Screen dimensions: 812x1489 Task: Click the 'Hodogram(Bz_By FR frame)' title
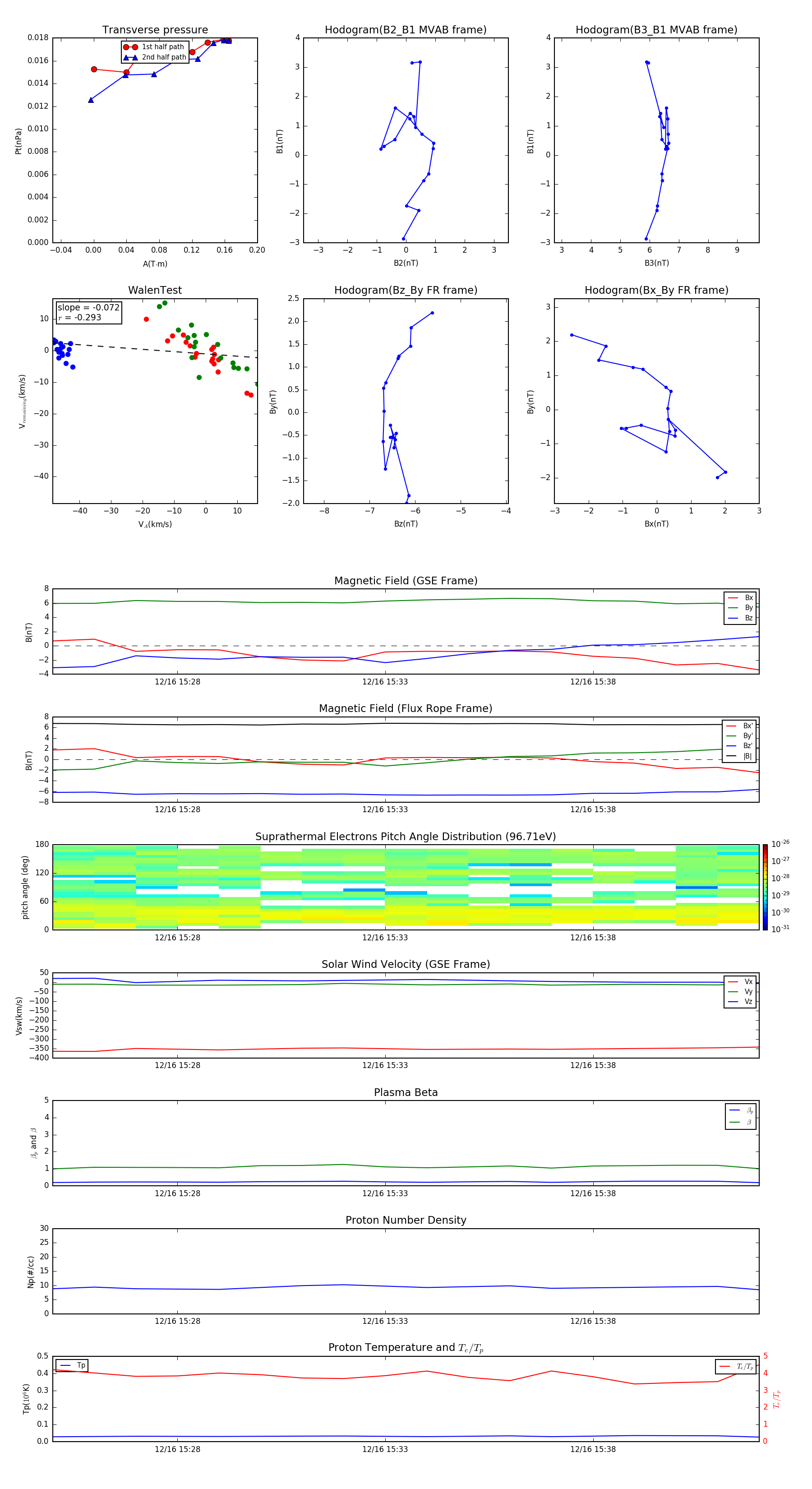tap(406, 290)
